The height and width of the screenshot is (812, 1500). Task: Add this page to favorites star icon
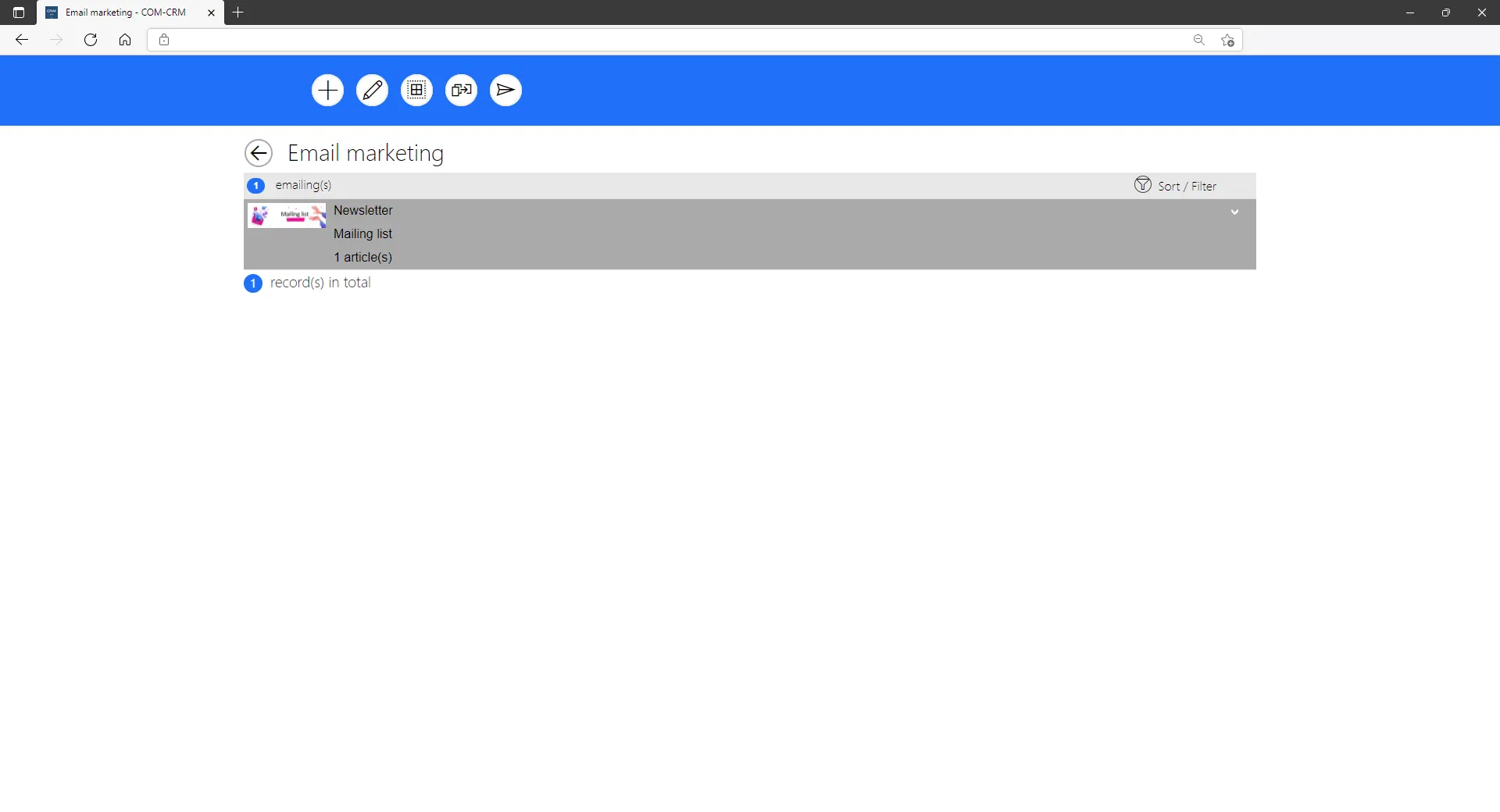[1227, 40]
